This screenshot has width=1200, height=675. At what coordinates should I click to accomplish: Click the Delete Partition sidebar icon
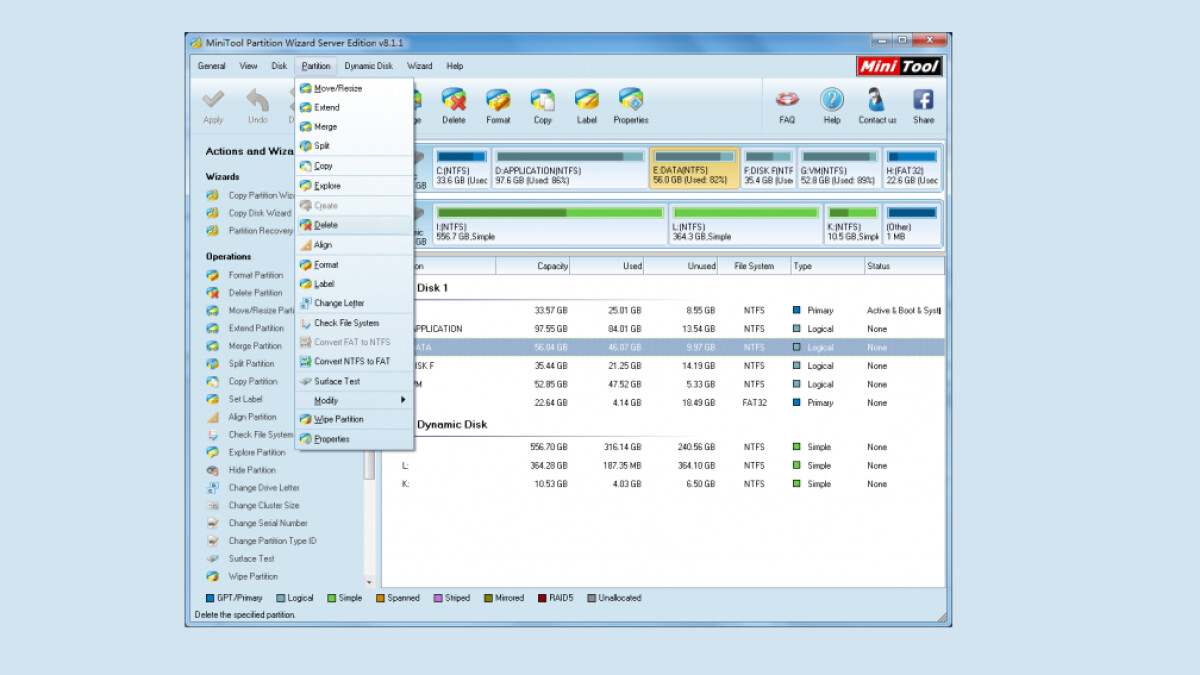213,293
